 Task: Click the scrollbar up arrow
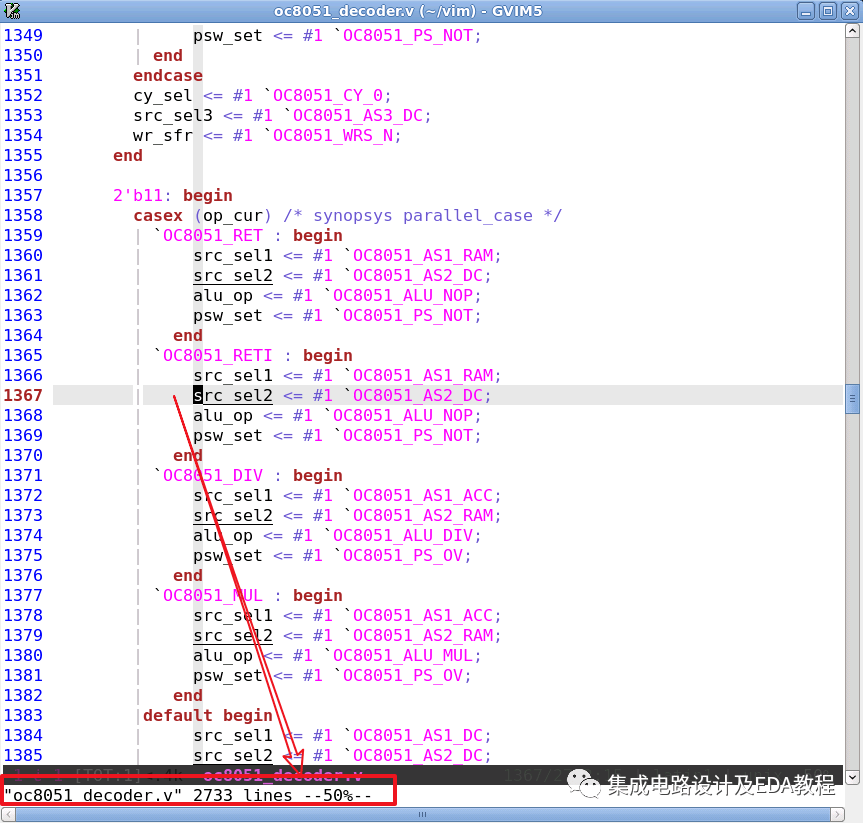click(852, 29)
